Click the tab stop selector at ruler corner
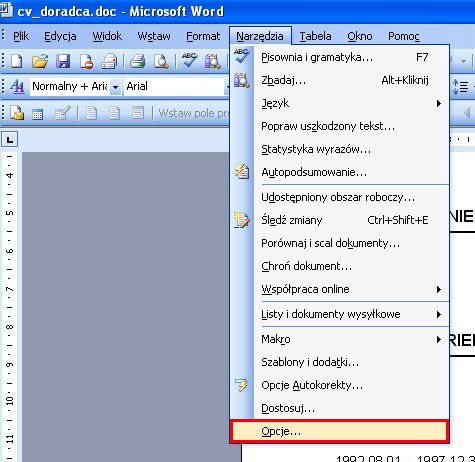Screen dimensions: 475x462 (x=10, y=139)
